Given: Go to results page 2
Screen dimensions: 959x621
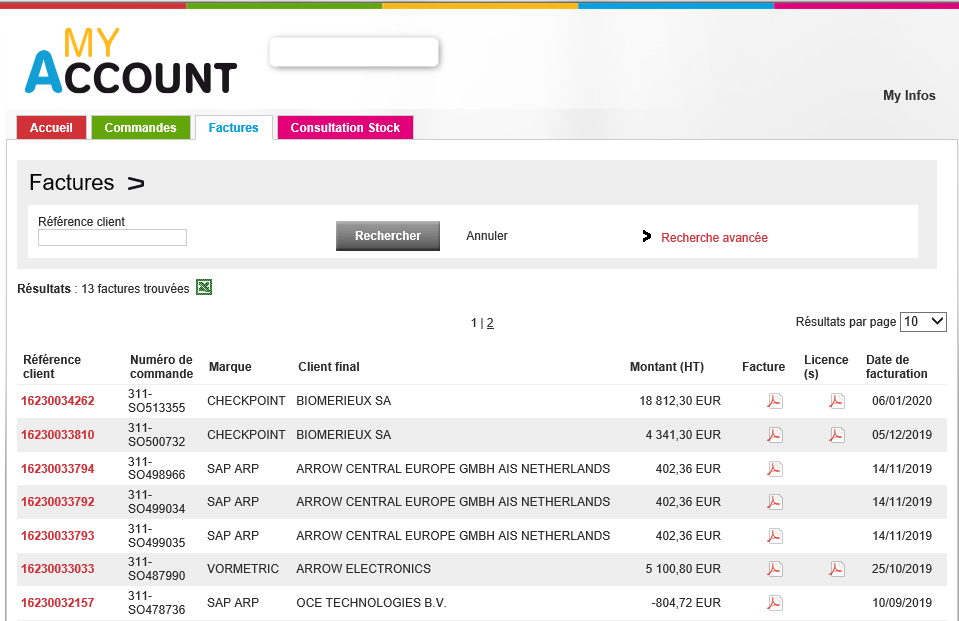Looking at the screenshot, I should coord(490,323).
